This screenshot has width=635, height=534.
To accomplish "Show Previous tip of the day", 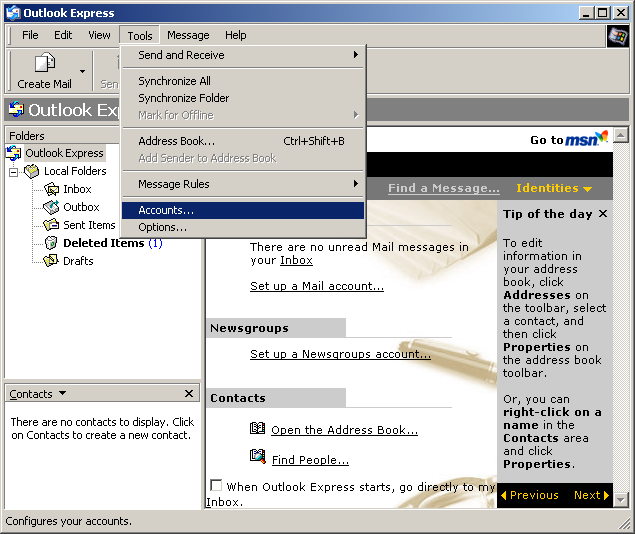I will [530, 495].
